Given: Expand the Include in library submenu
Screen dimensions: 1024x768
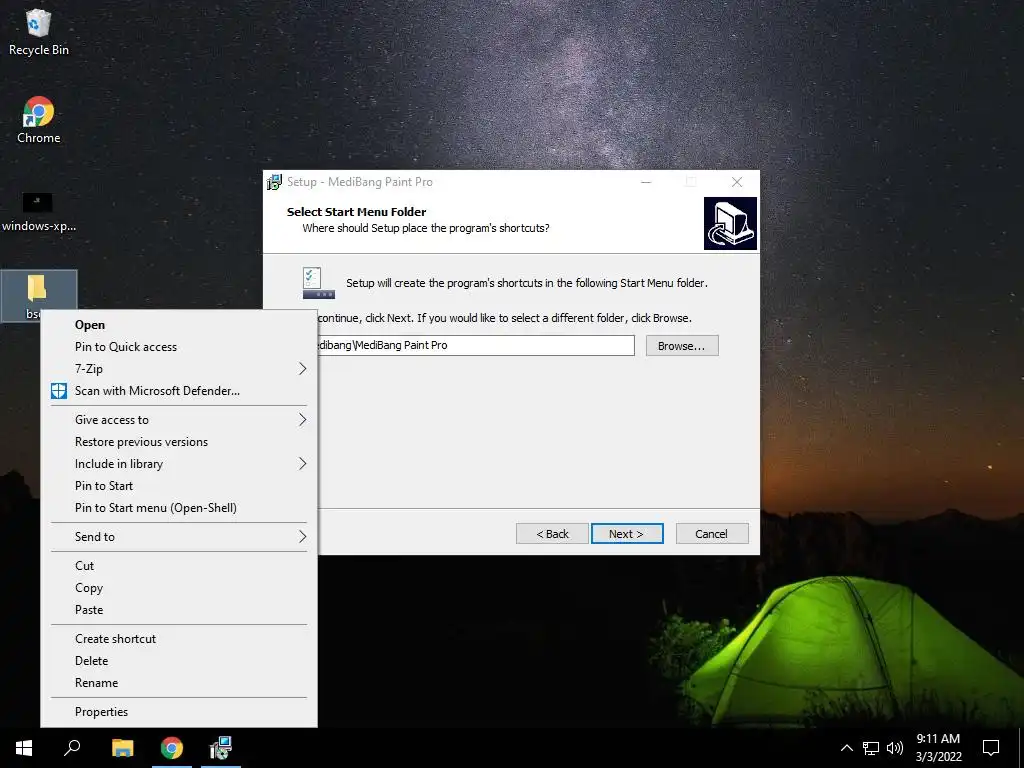Looking at the screenshot, I should point(179,464).
